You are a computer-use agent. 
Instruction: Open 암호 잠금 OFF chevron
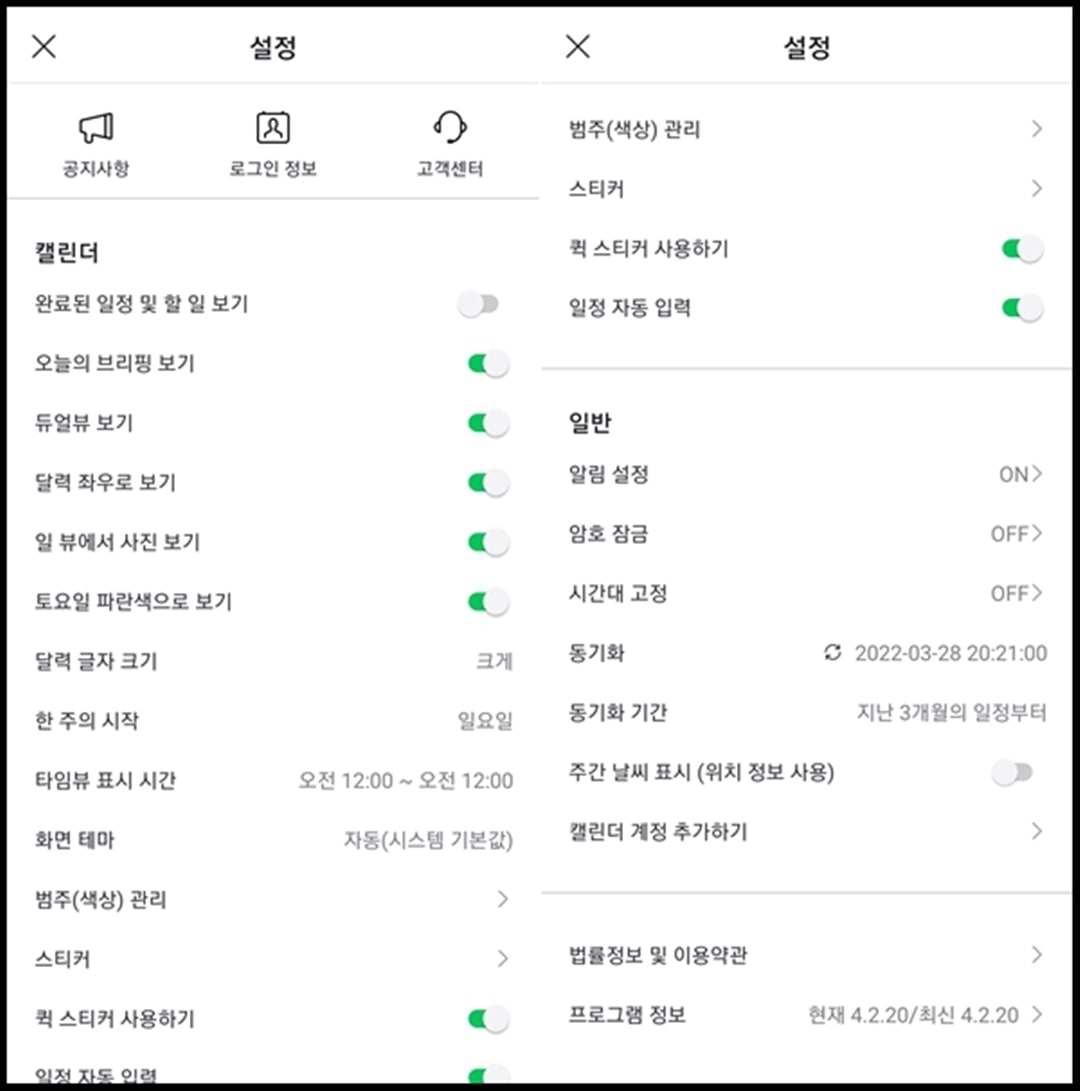point(1017,534)
